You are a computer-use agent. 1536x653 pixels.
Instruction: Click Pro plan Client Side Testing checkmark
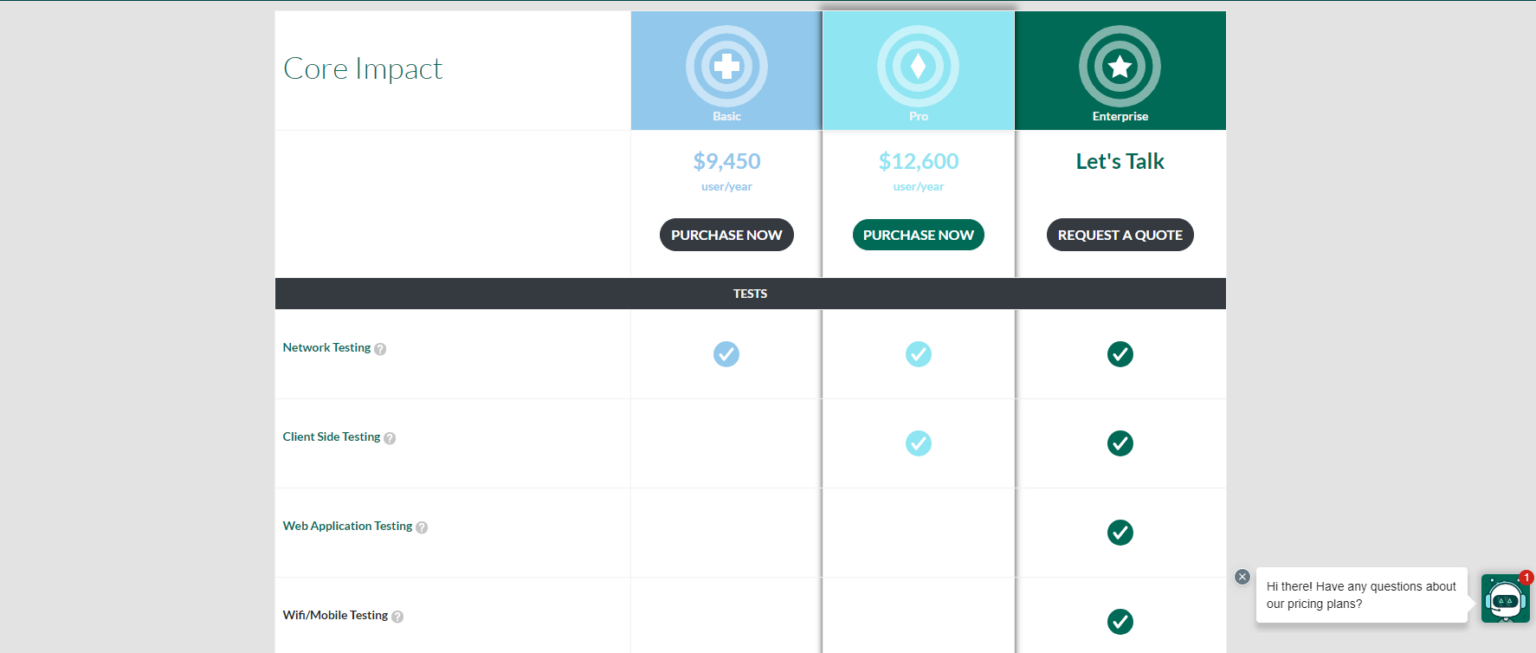tap(918, 443)
